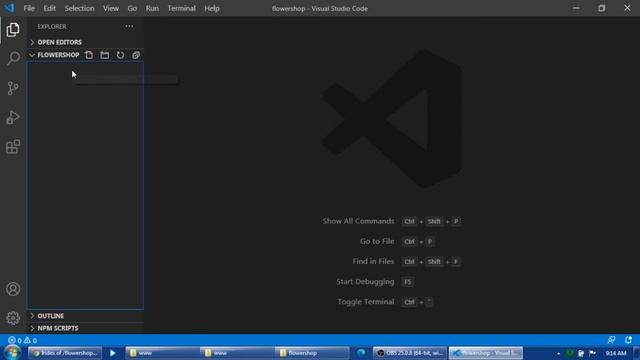Expand the OPEN EDITORS section
Screen dimensions: 640x360
tap(85, 42)
